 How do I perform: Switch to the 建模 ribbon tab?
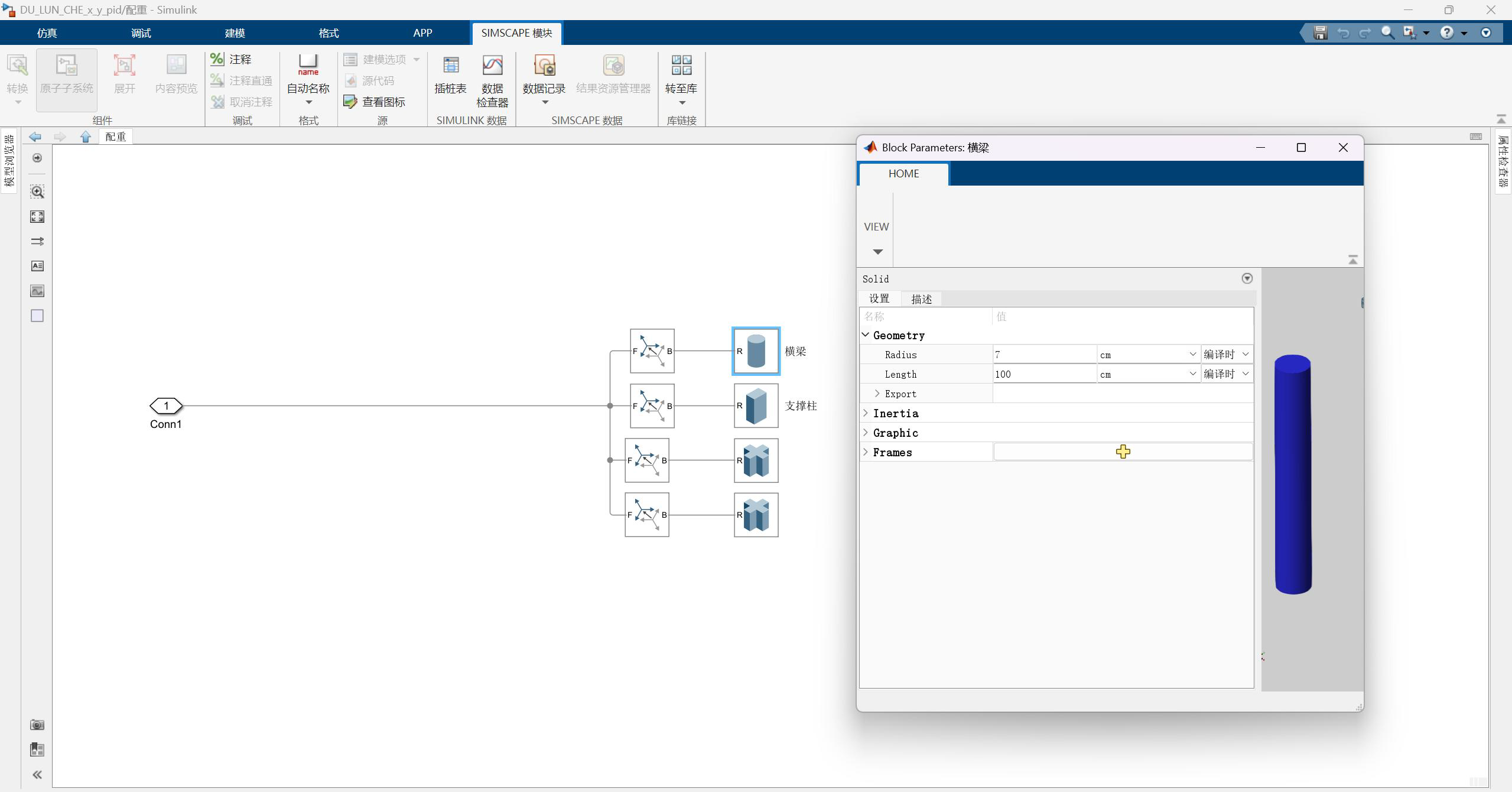coord(235,33)
